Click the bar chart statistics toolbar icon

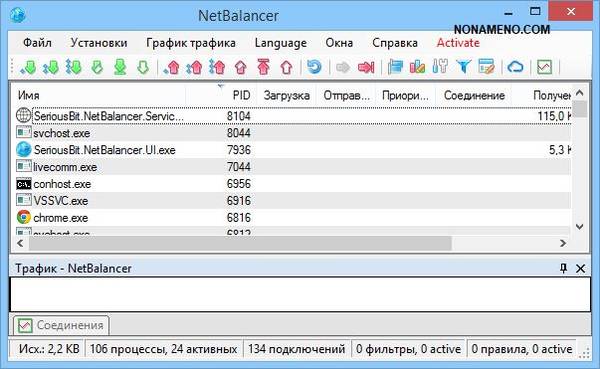pyautogui.click(x=417, y=67)
